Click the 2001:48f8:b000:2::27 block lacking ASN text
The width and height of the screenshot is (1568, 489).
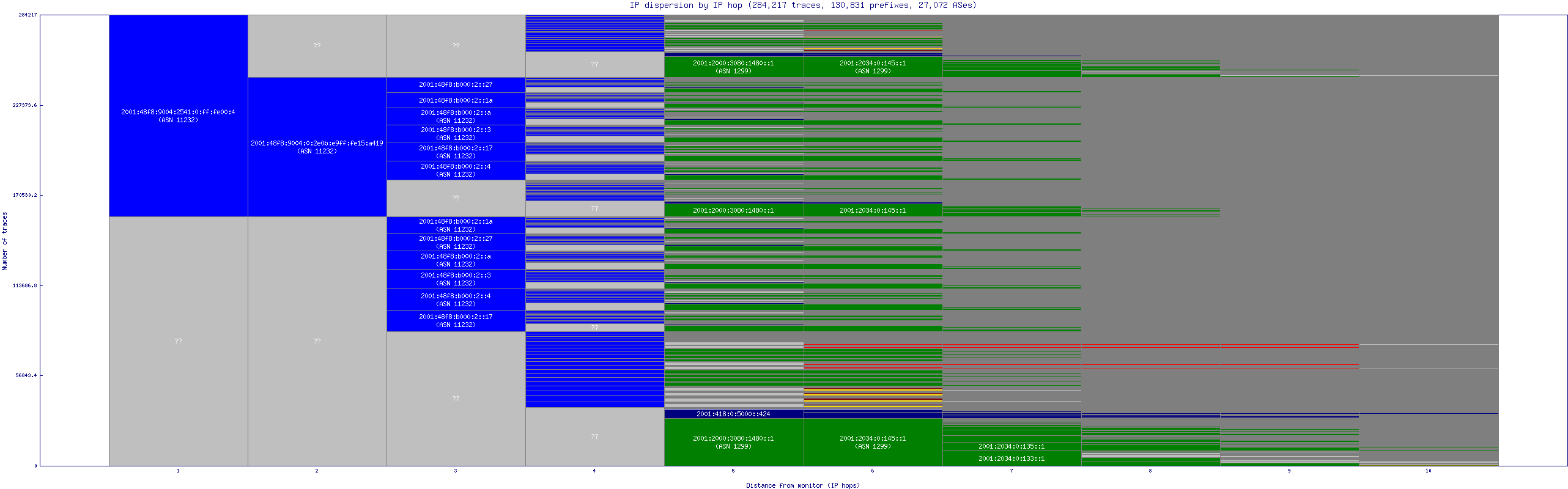click(x=456, y=85)
